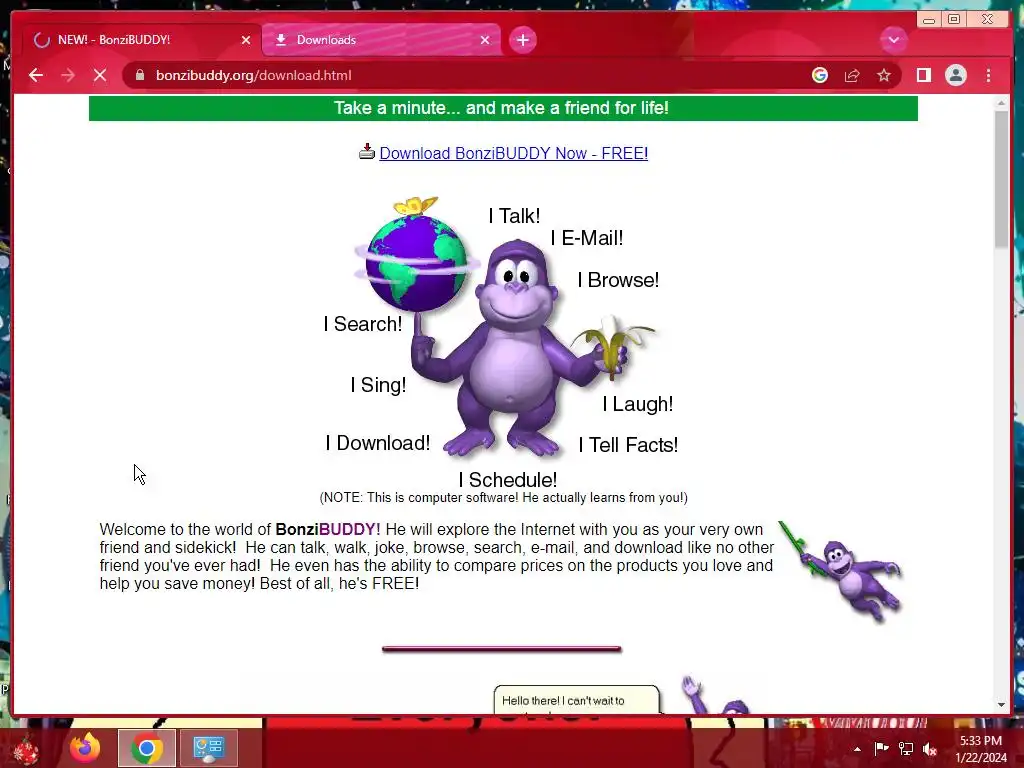Click the page vertical scrollbar thumb

[x=1001, y=180]
